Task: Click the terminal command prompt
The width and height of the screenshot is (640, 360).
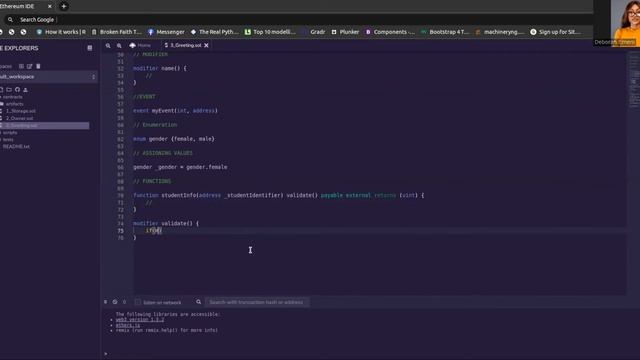Action: 106,354
